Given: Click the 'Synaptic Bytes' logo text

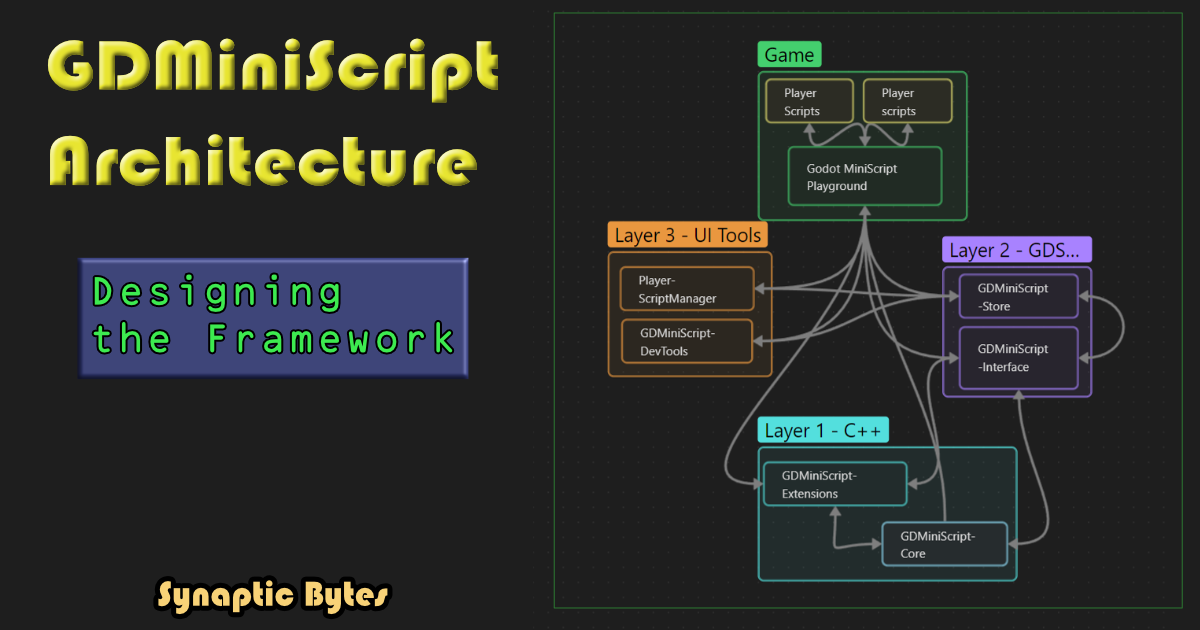Looking at the screenshot, I should 273,595.
